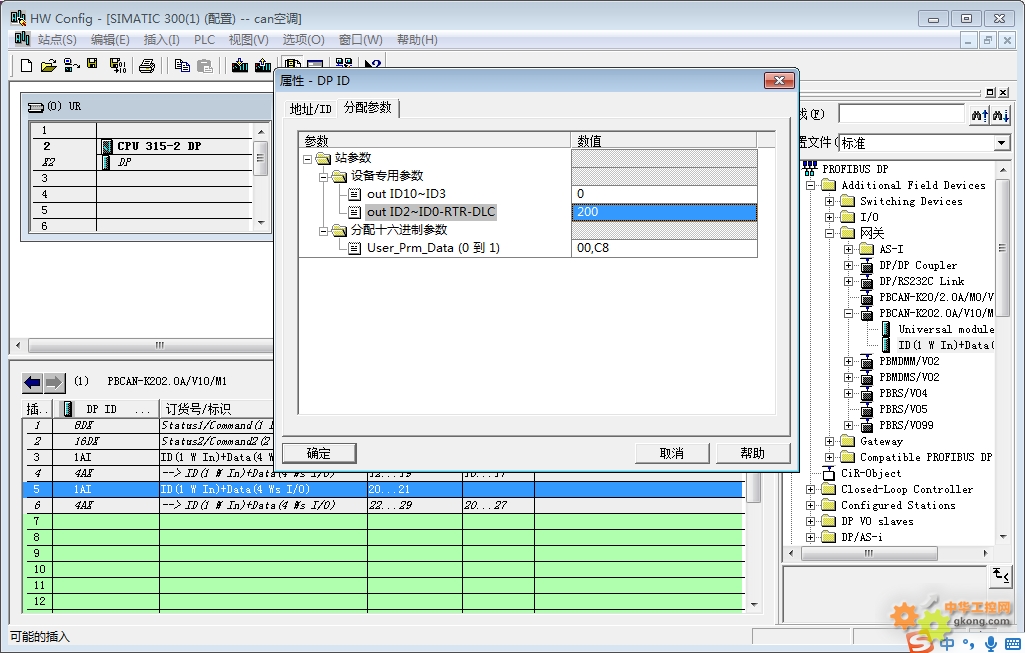
Task: Click the microphone icon in IME bar
Action: (991, 643)
